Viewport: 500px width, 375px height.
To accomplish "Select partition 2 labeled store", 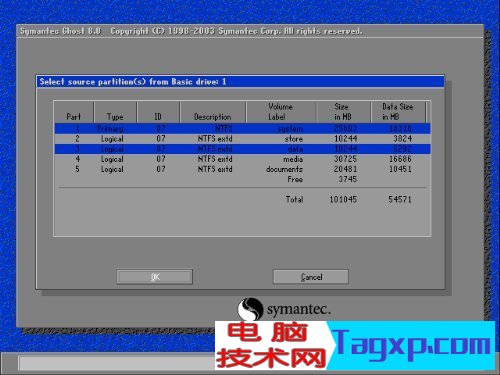I will click(243, 139).
